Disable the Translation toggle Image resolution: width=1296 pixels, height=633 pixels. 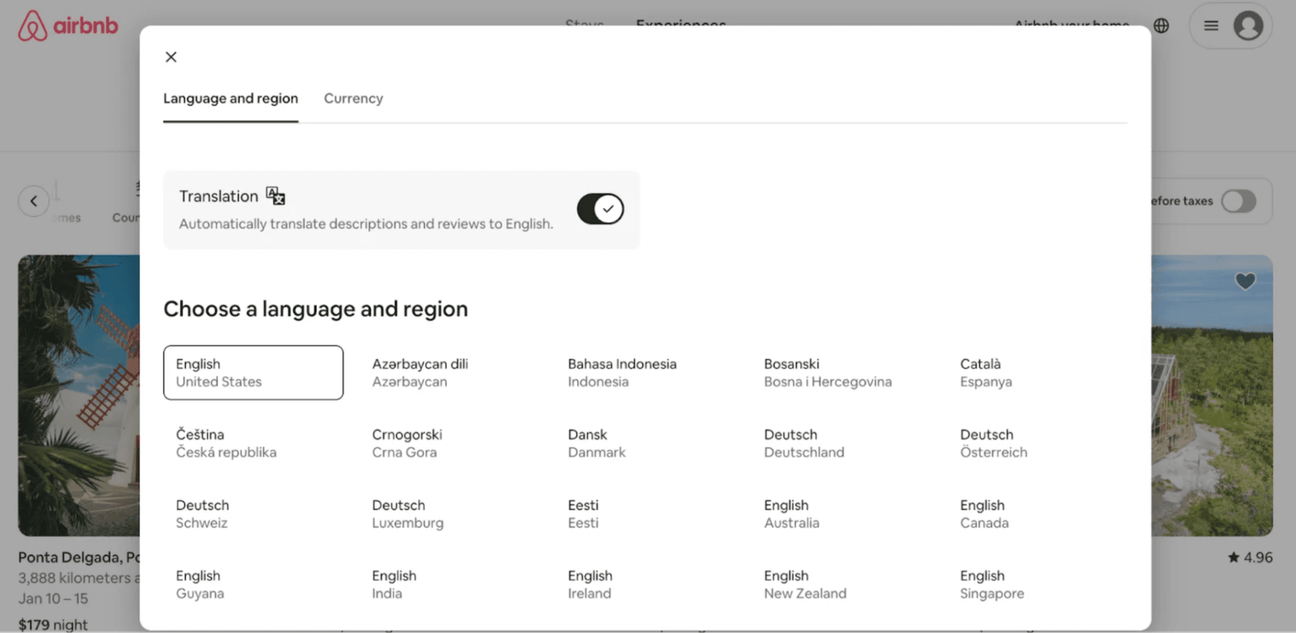(600, 209)
